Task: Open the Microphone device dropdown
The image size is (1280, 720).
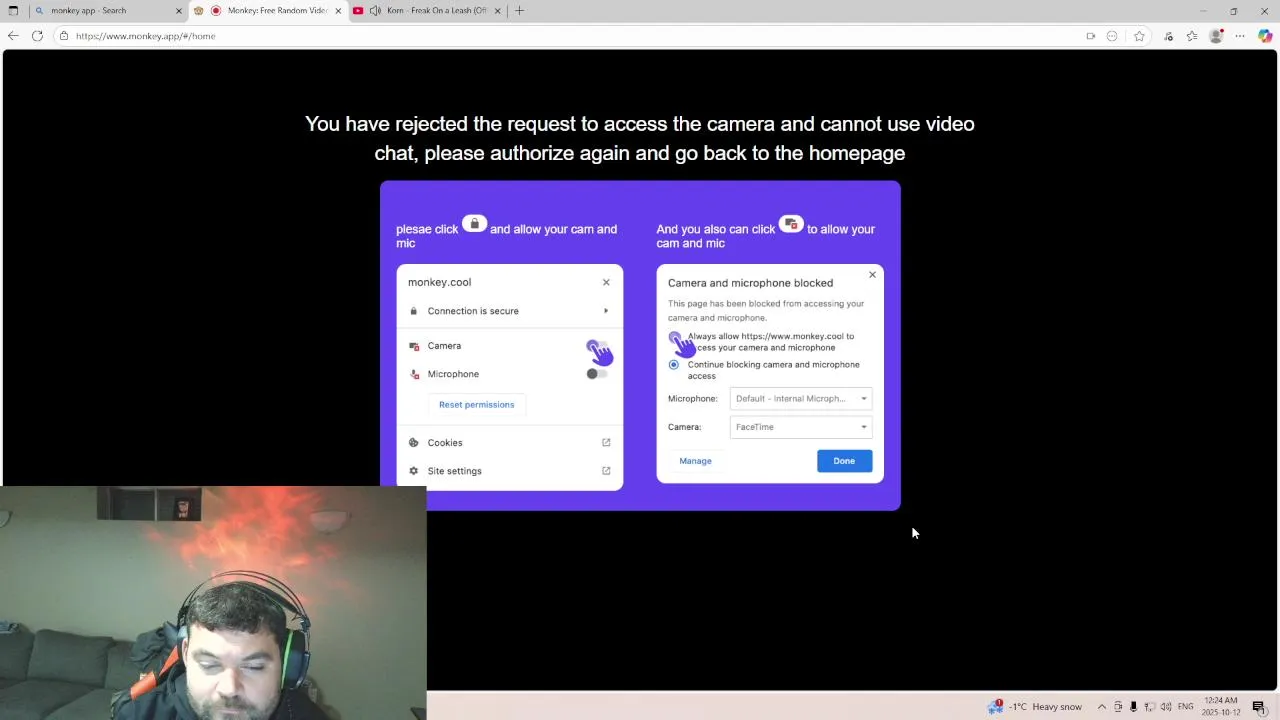Action: 801,399
